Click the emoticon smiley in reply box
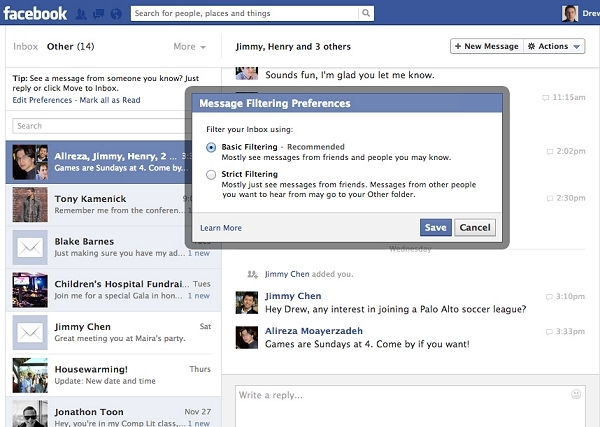Image resolution: width=600 pixels, height=427 pixels. click(576, 394)
